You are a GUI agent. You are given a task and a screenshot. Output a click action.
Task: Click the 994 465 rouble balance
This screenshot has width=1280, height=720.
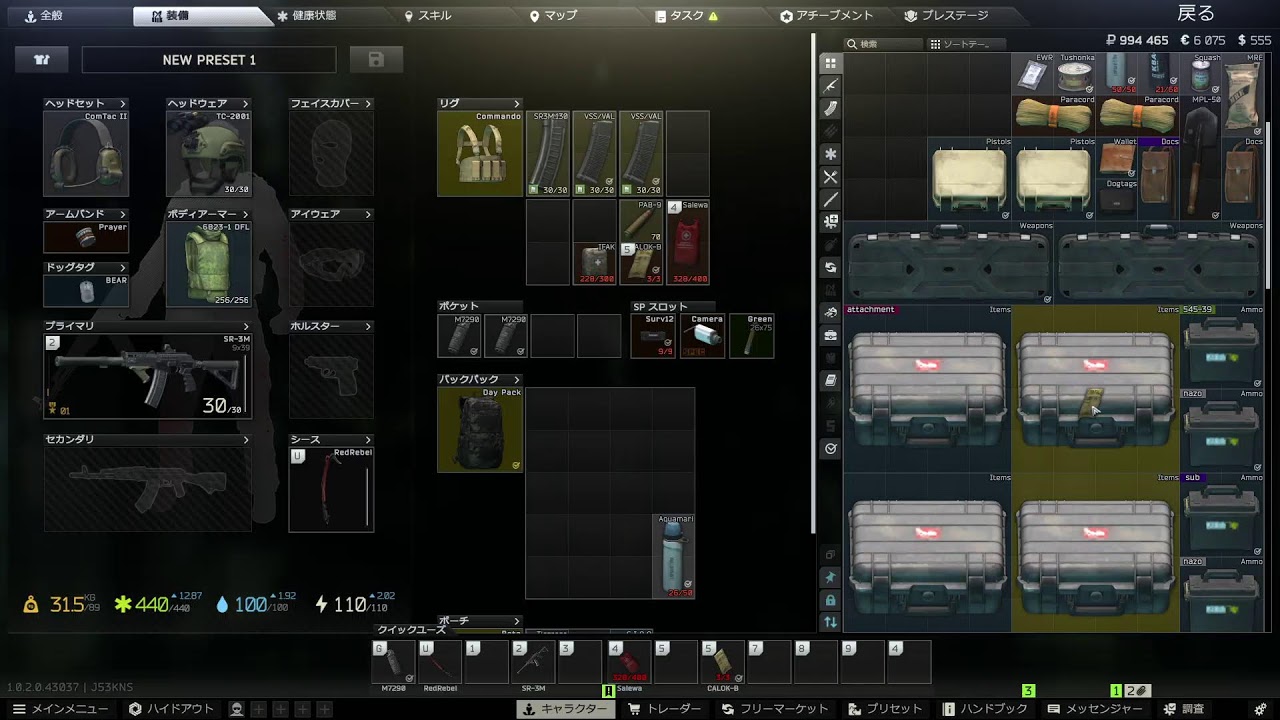coord(1138,41)
